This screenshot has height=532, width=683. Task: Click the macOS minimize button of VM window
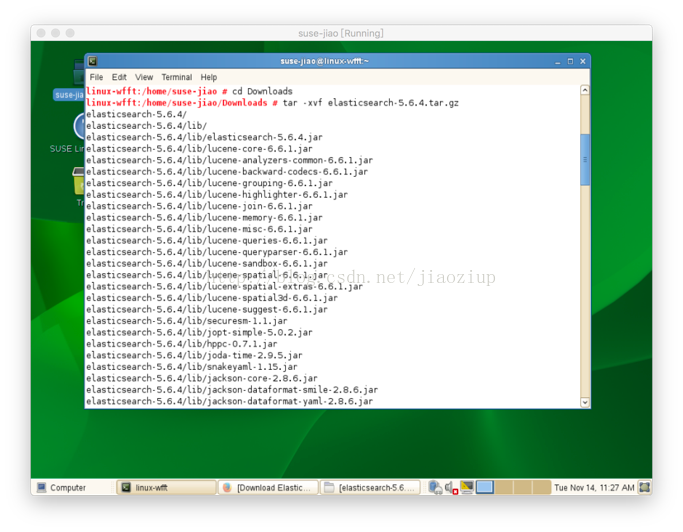pyautogui.click(x=56, y=33)
